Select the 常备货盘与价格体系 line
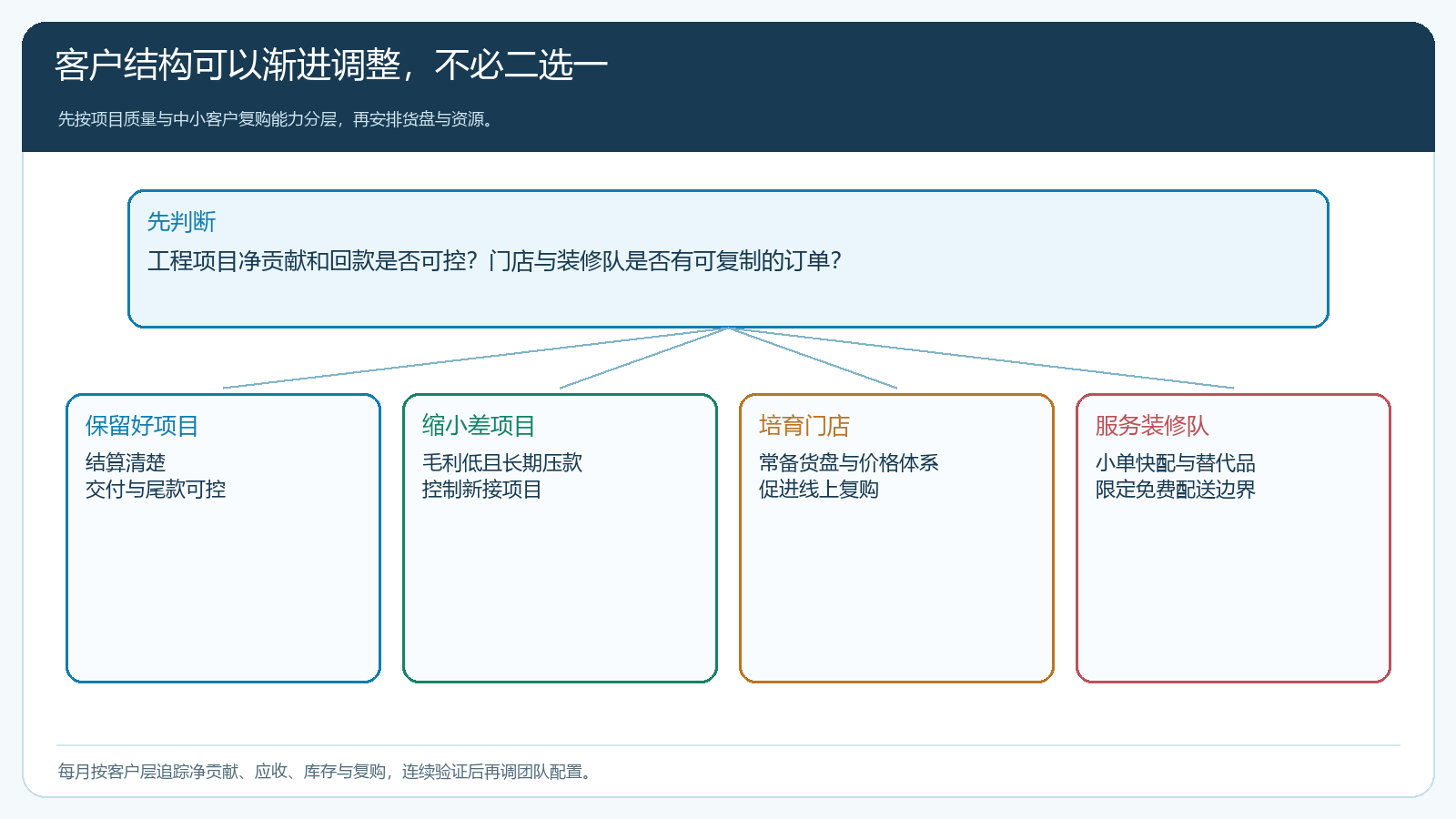Image resolution: width=1456 pixels, height=819 pixels. 849,462
